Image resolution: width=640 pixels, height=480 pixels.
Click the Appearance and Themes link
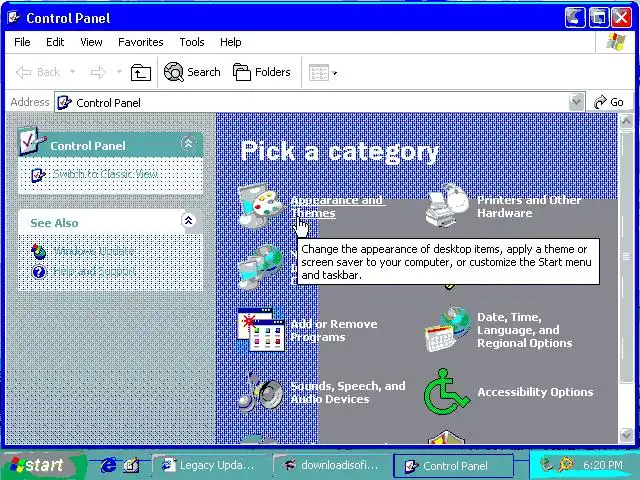(337, 207)
